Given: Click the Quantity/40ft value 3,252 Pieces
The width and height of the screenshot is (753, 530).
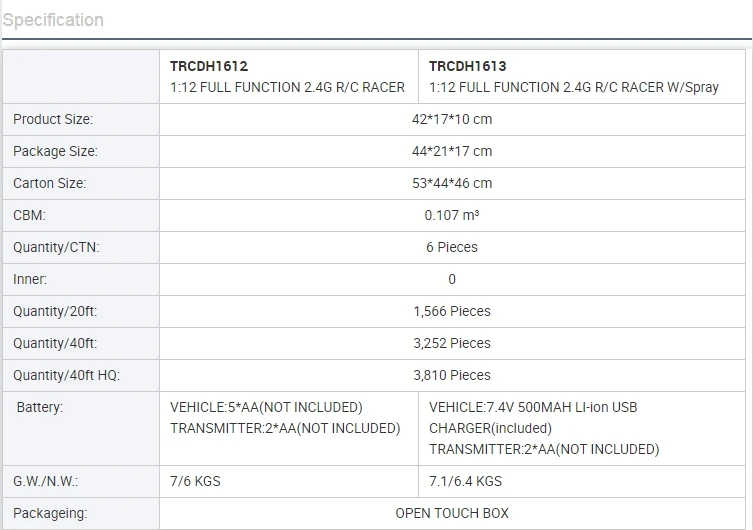Looking at the screenshot, I should 452,343.
